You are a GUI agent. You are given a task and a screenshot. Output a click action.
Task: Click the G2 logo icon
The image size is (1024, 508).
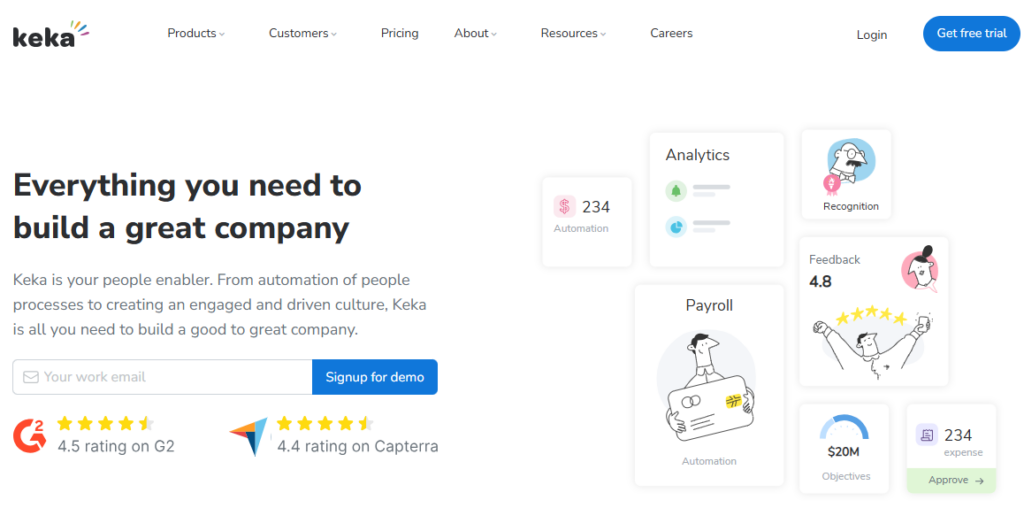click(30, 434)
